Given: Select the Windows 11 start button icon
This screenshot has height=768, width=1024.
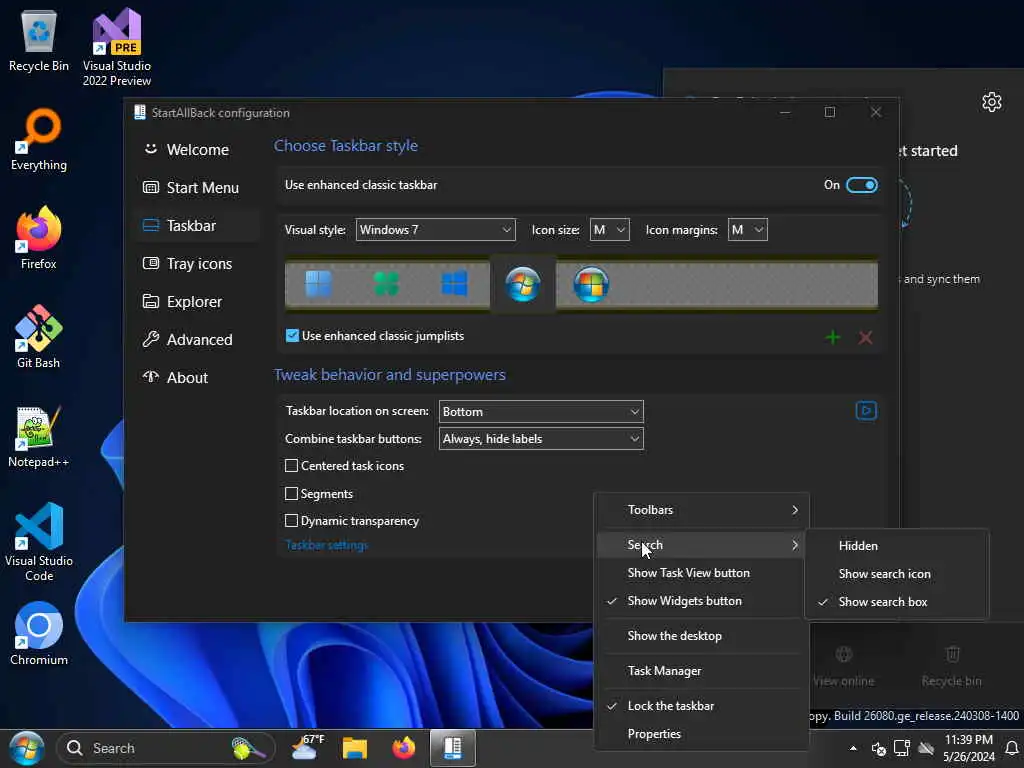Looking at the screenshot, I should 318,284.
